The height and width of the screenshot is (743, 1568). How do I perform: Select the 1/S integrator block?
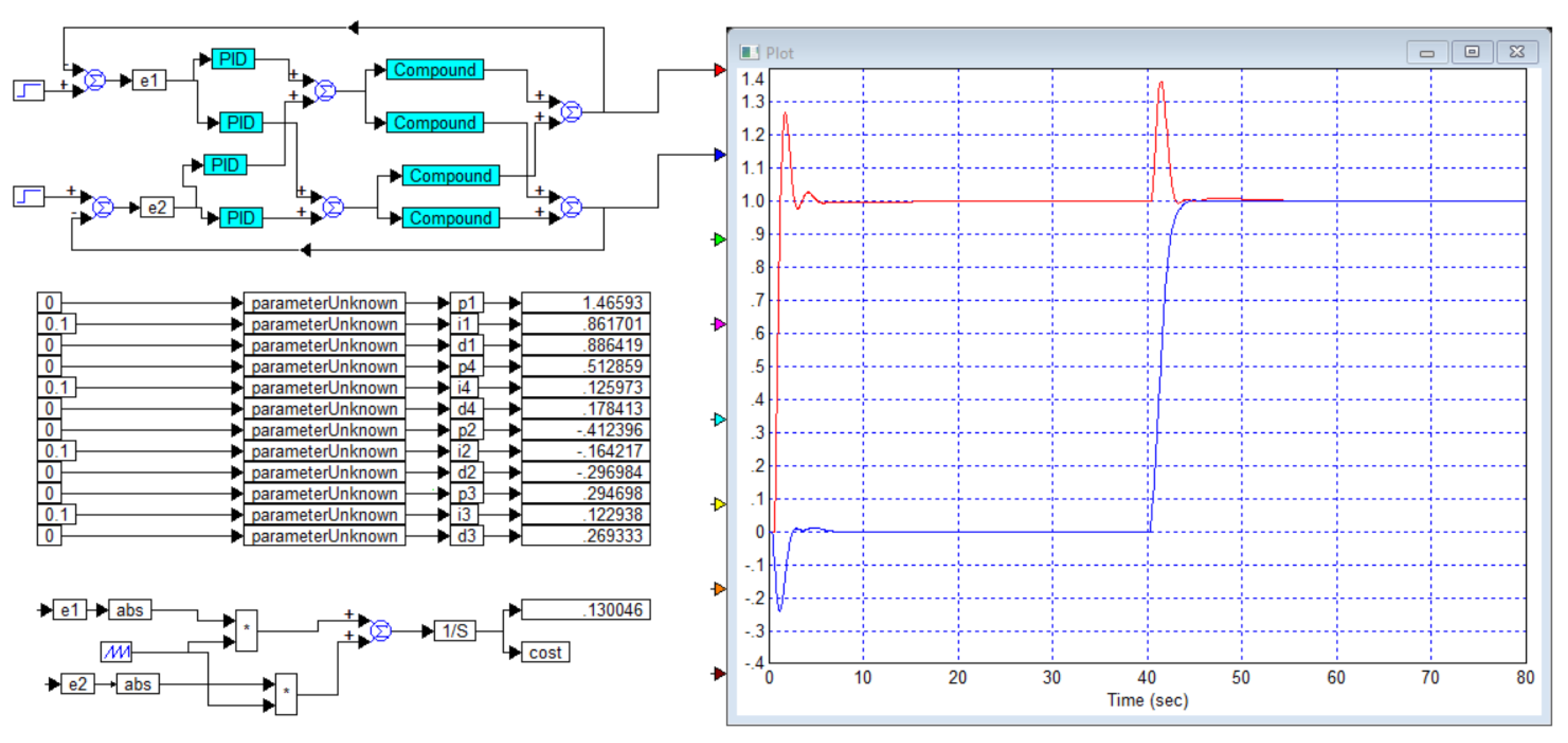click(x=455, y=630)
